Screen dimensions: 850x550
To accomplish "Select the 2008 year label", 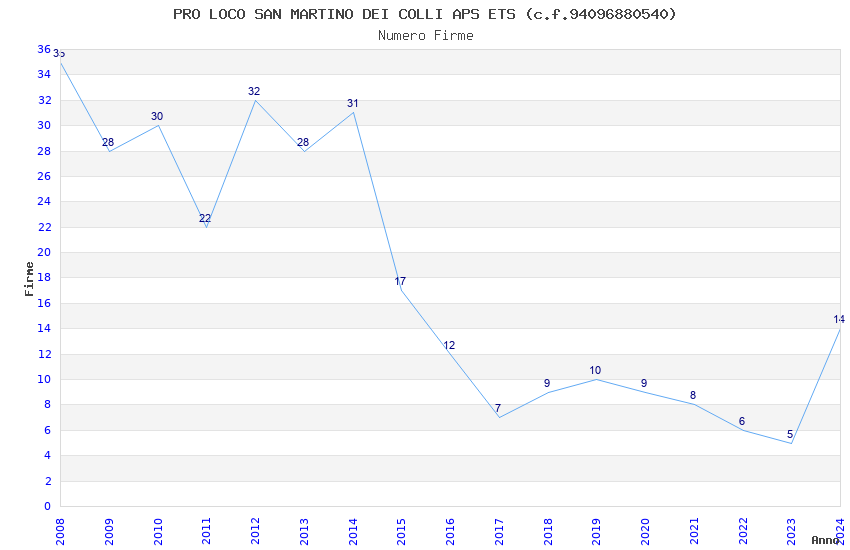I will point(60,532).
